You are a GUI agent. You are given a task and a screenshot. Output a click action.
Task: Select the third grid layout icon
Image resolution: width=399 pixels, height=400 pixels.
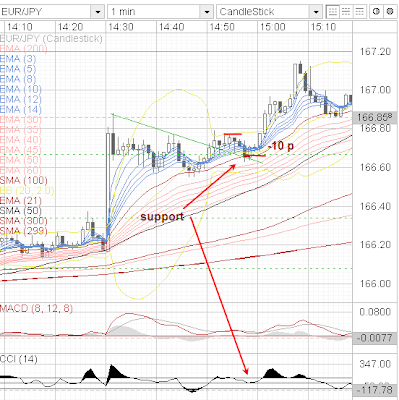(360, 12)
